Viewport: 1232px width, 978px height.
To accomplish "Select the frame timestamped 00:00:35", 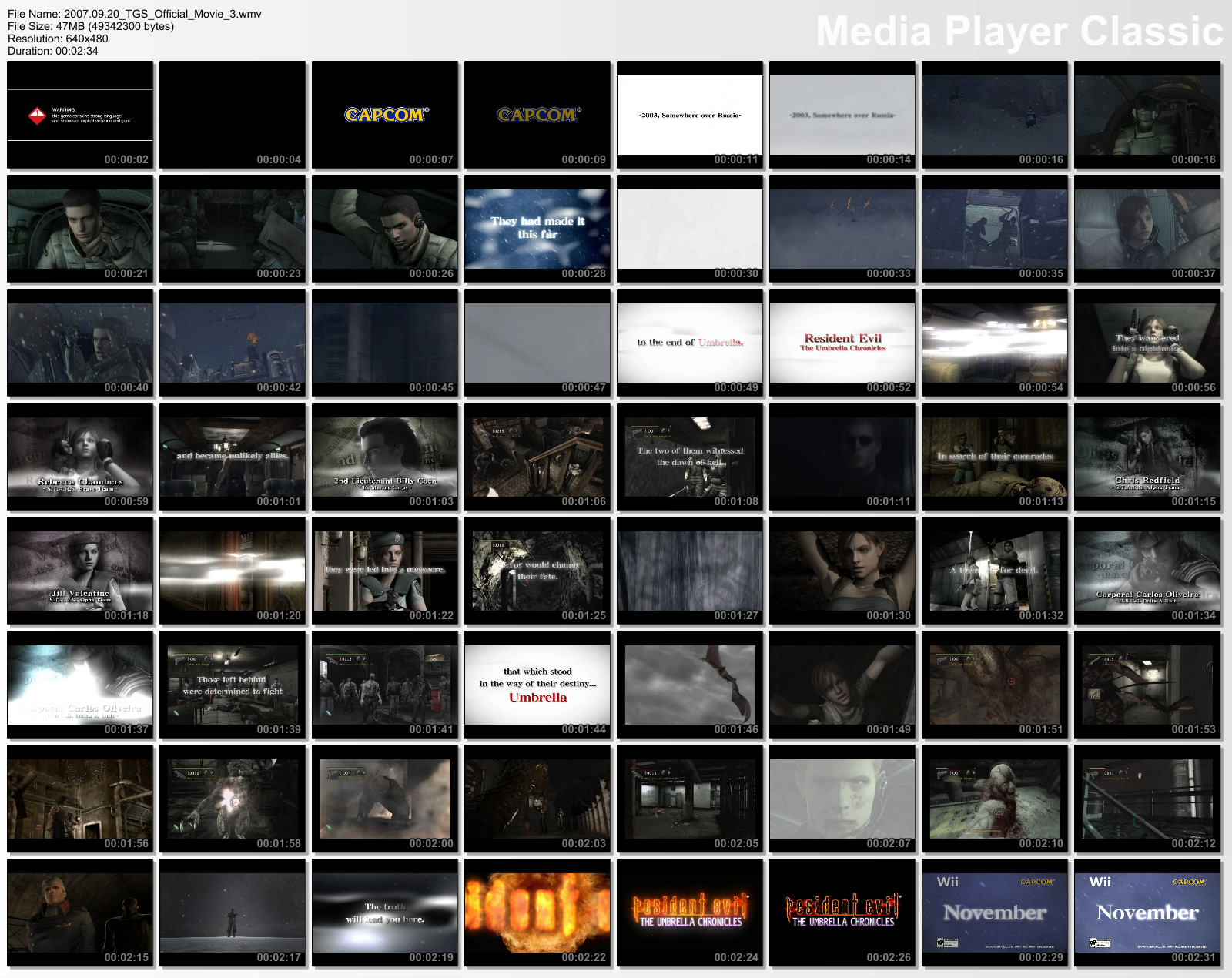I will 995,229.
